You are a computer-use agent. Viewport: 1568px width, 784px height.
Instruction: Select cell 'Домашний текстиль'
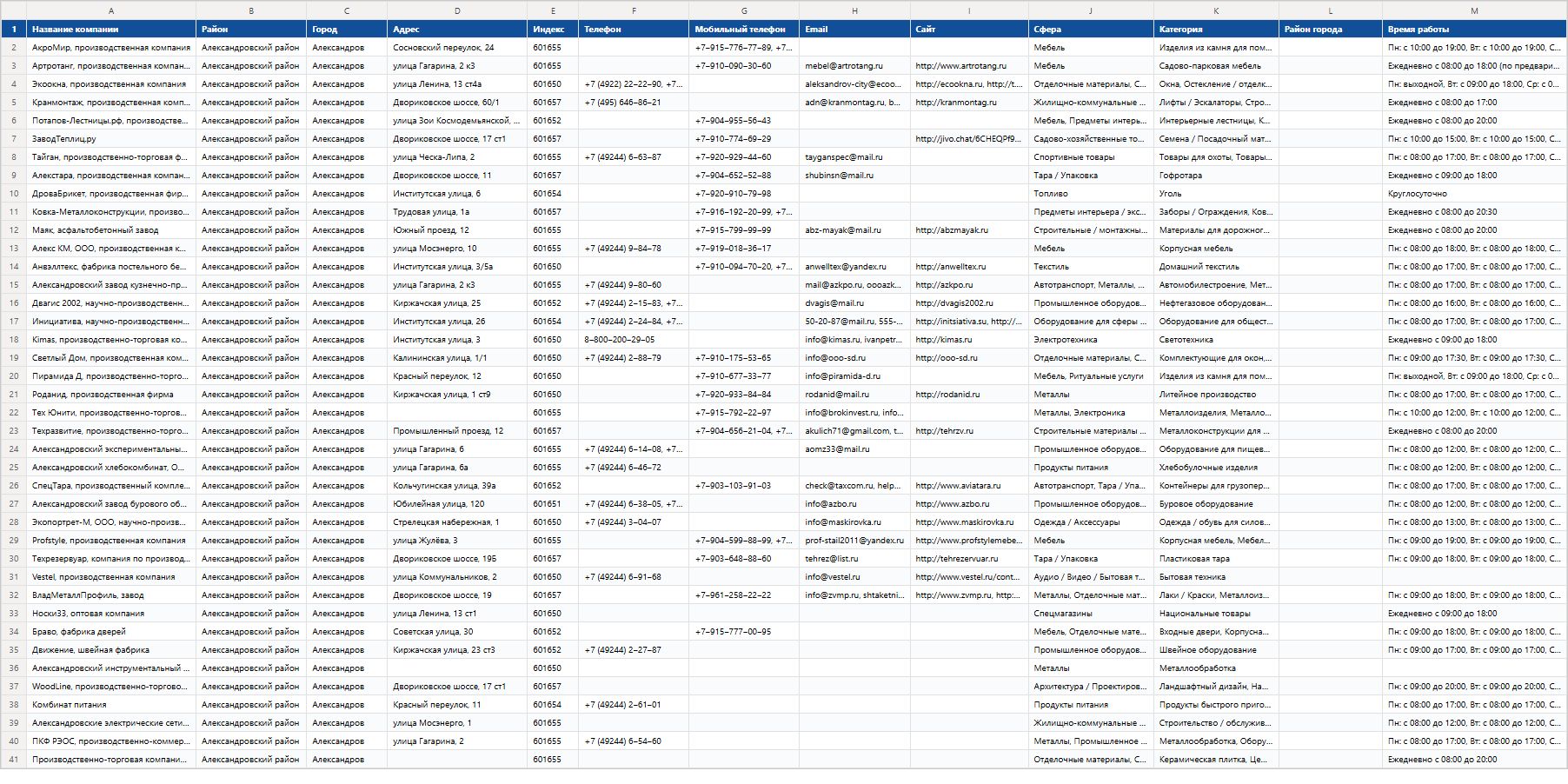click(1216, 266)
